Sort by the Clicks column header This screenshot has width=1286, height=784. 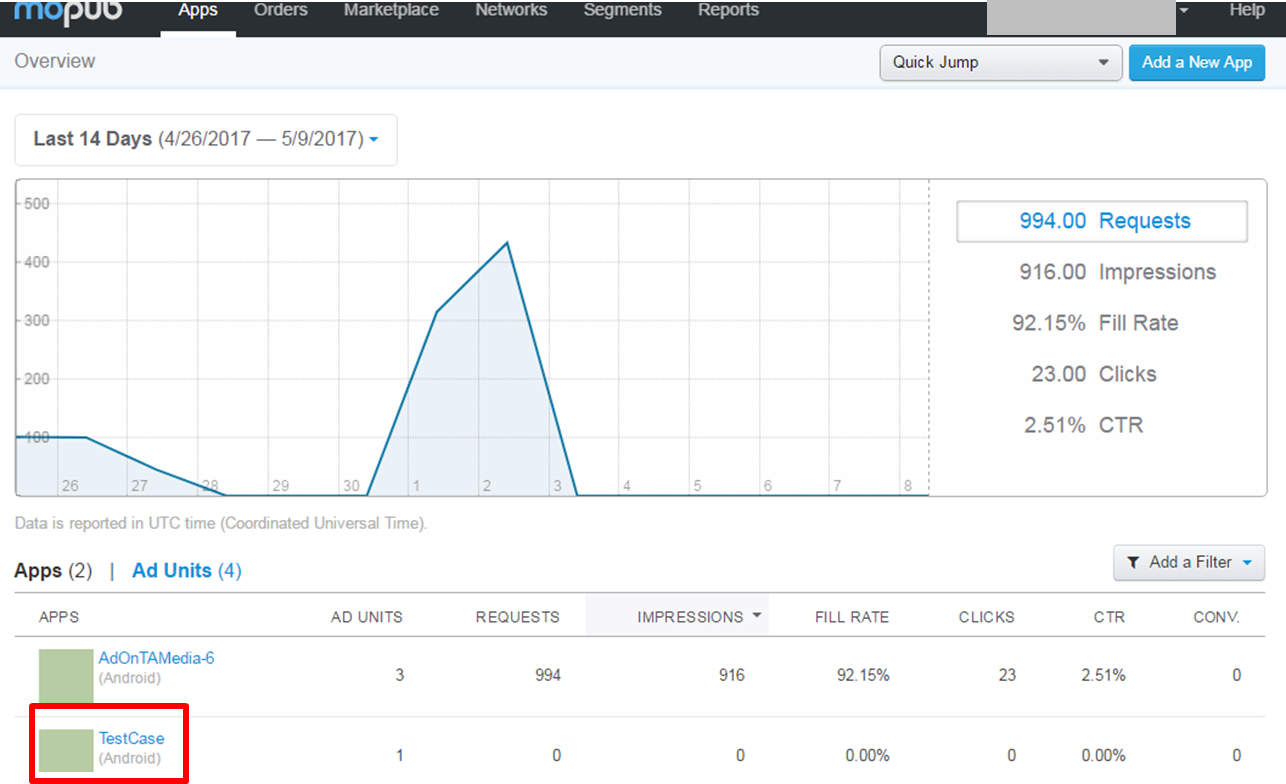pos(987,617)
